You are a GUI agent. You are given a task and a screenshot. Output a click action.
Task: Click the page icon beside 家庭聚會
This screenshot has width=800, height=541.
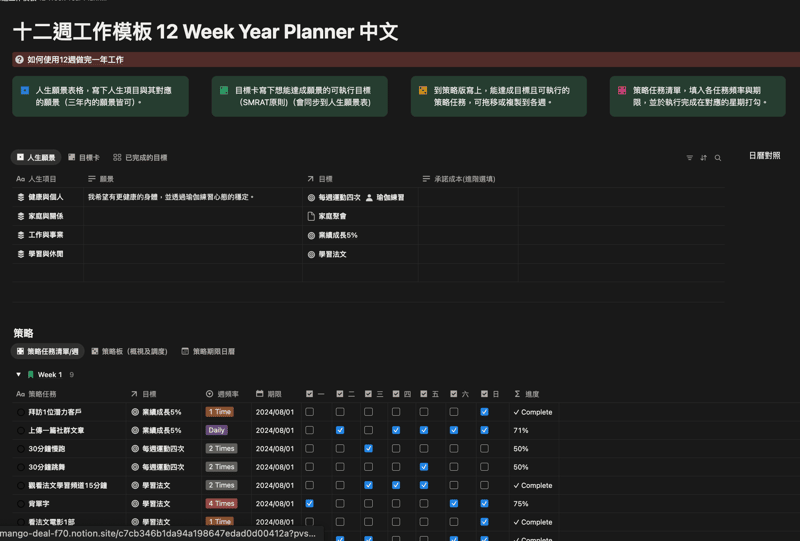311,216
